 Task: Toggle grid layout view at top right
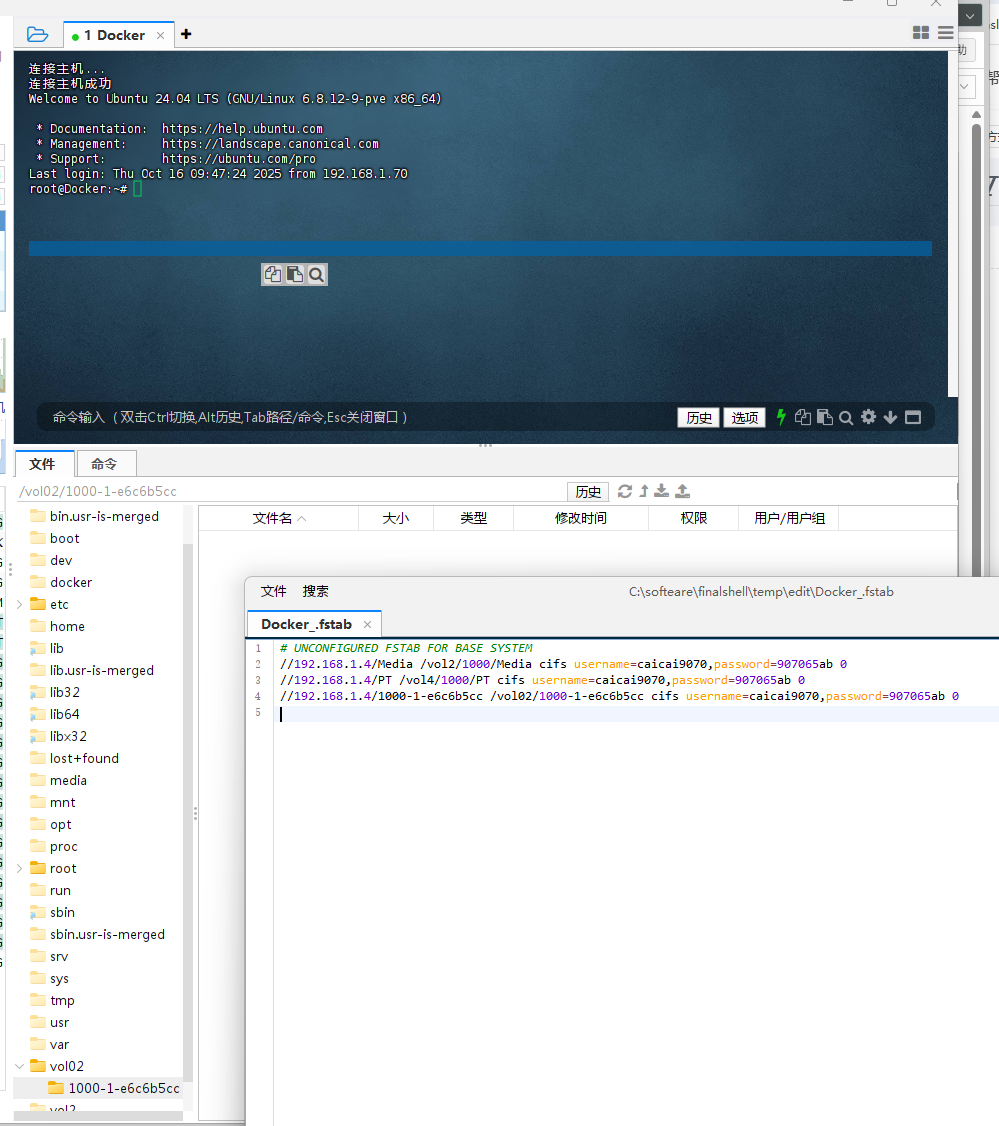tap(921, 33)
